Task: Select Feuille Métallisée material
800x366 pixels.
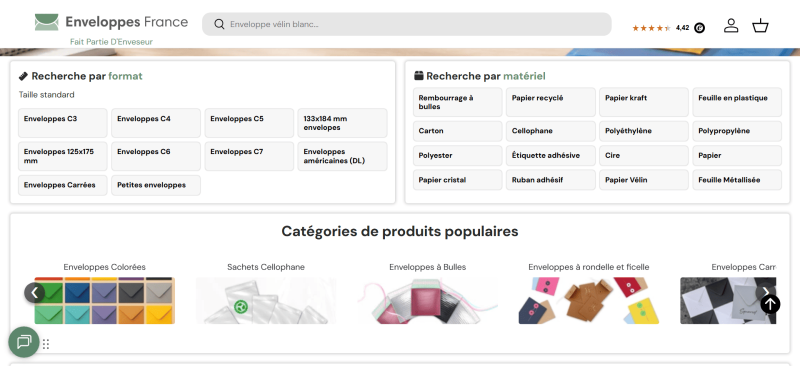Action: (x=737, y=180)
